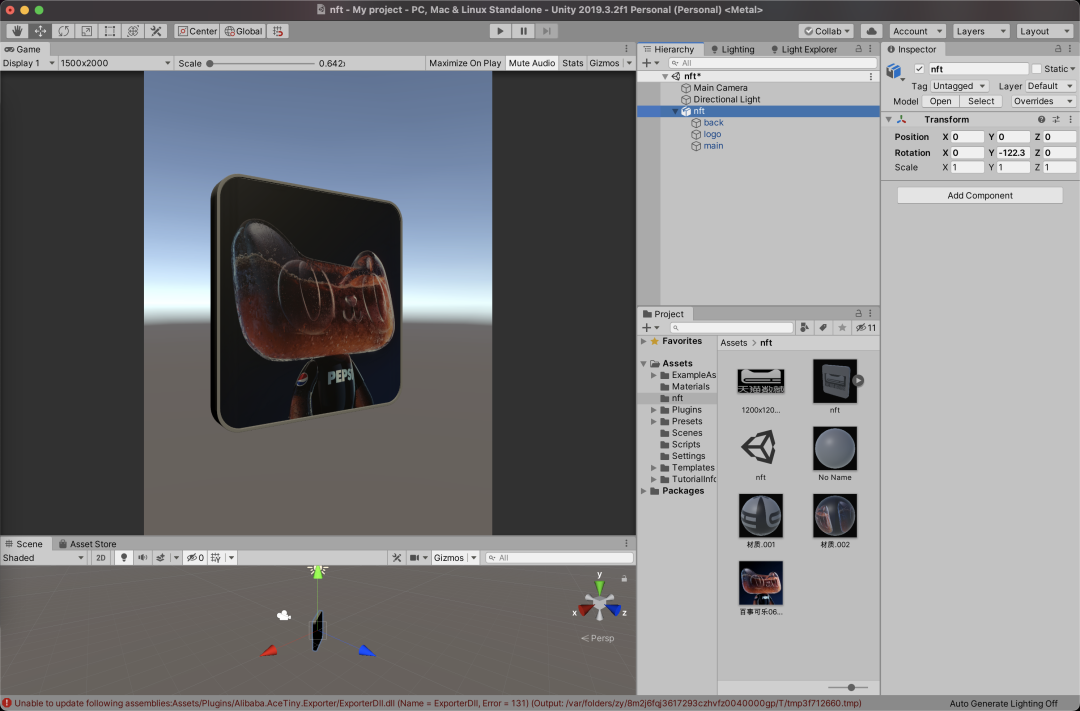Click the orientation gizmo green Y axis
Screen dimensions: 1080x711
pyautogui.click(x=599, y=586)
